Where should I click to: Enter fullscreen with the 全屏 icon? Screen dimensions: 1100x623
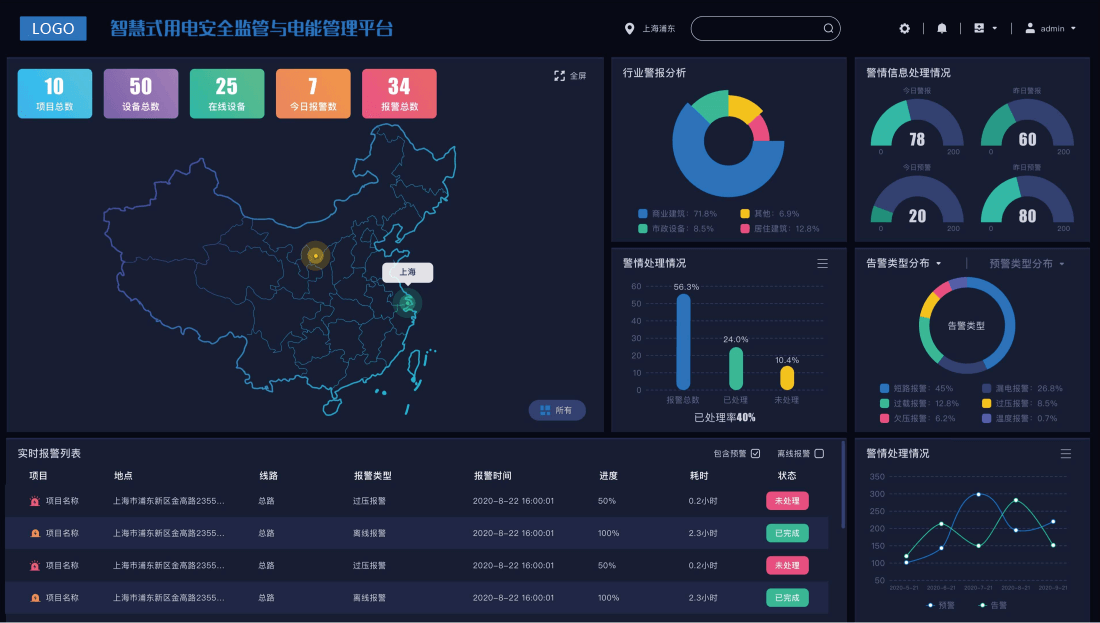pyautogui.click(x=560, y=76)
